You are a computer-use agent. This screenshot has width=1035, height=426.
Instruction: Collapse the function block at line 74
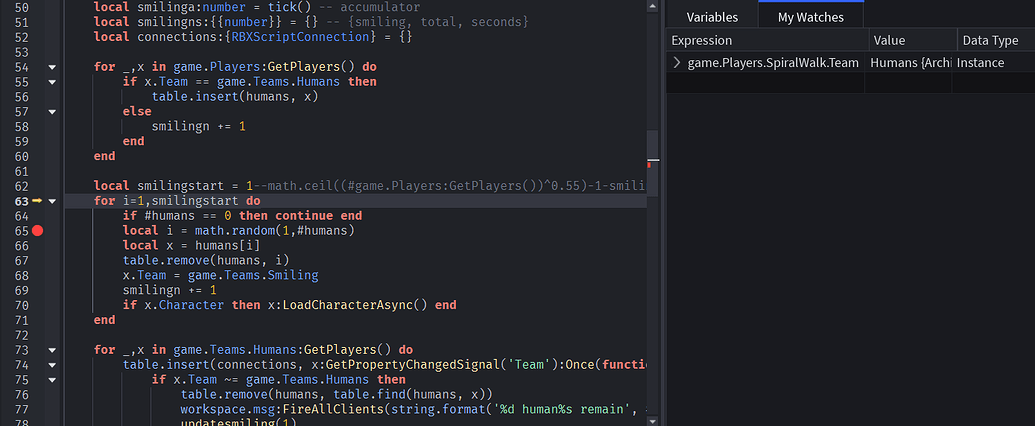pyautogui.click(x=52, y=365)
